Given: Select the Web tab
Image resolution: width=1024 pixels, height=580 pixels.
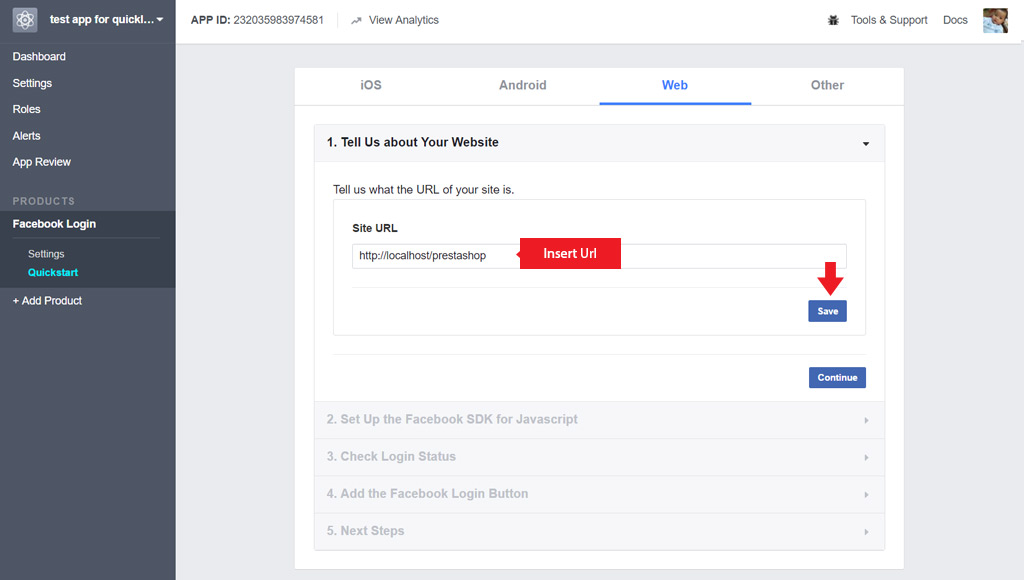Looking at the screenshot, I should 675,86.
